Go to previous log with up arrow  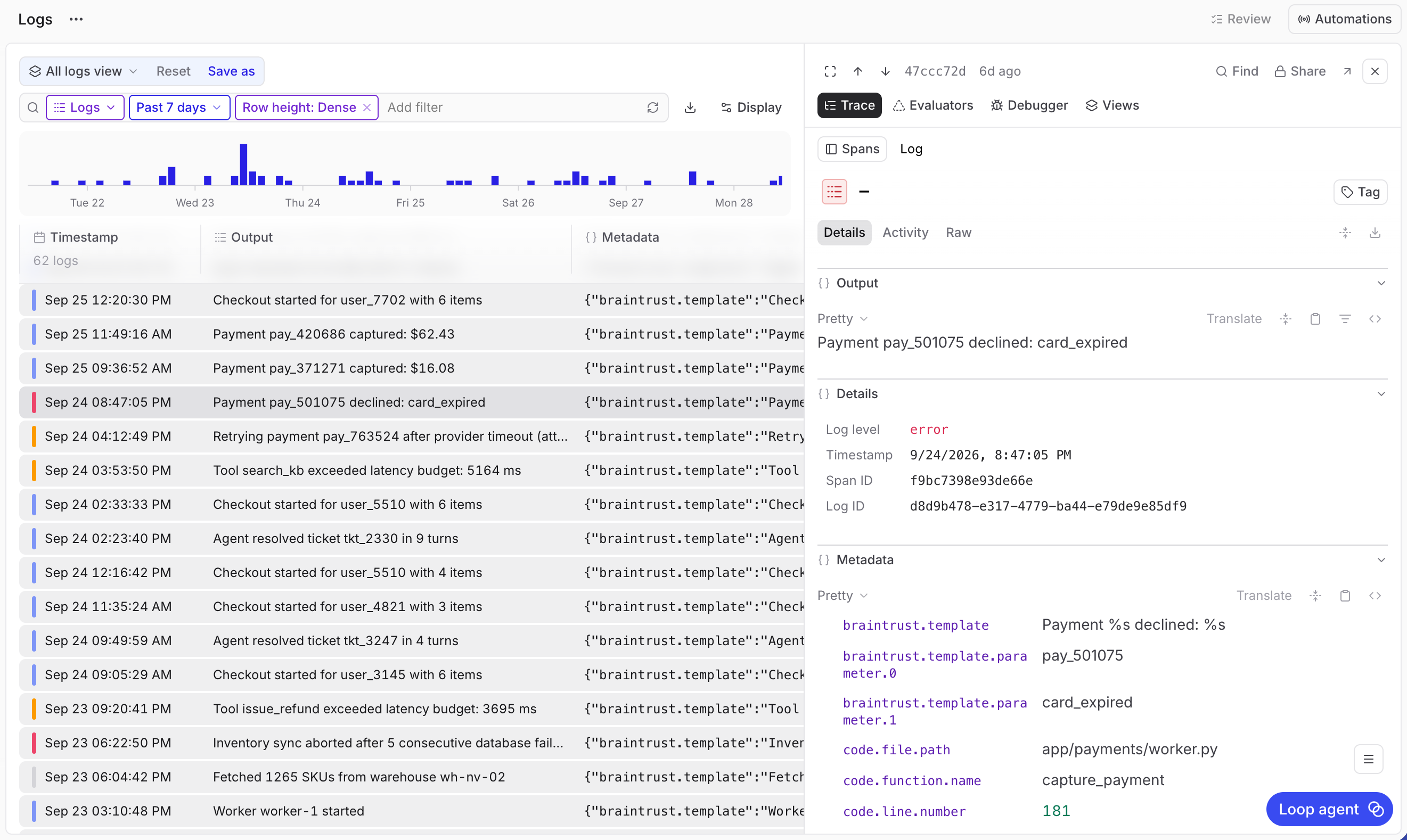(858, 71)
